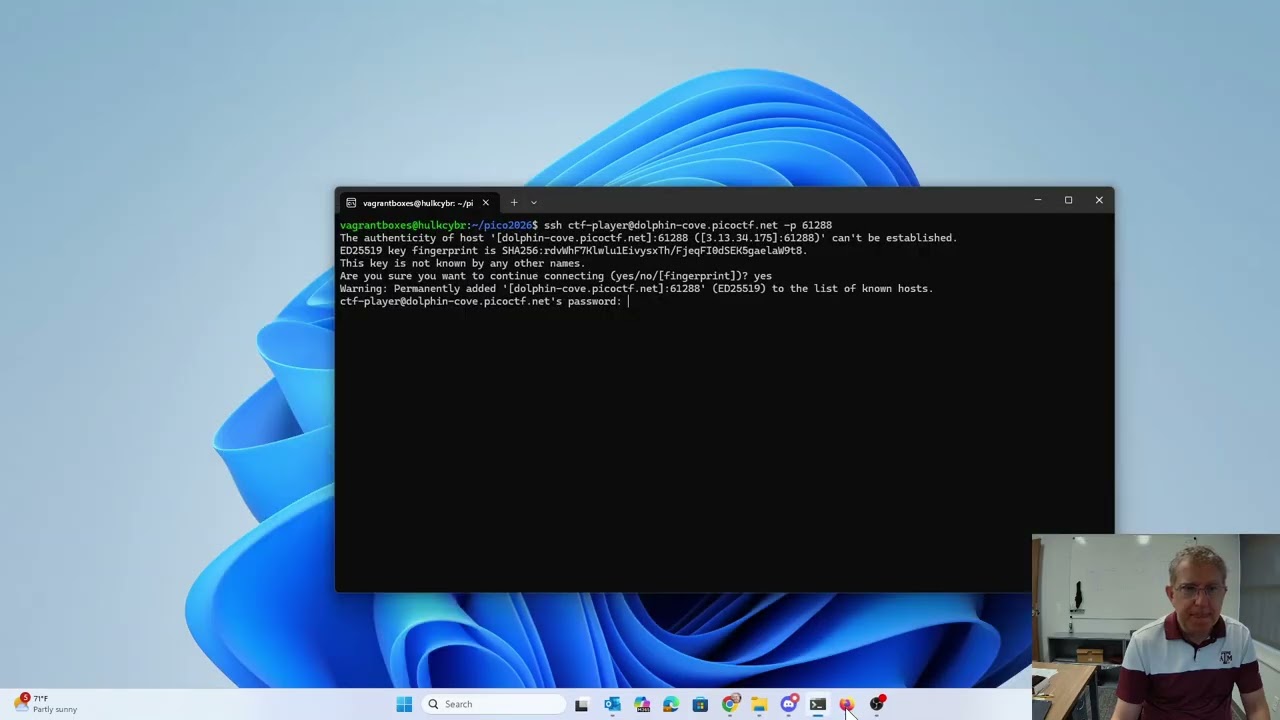
Task: Click 'This key is not known' line
Action: 462,263
